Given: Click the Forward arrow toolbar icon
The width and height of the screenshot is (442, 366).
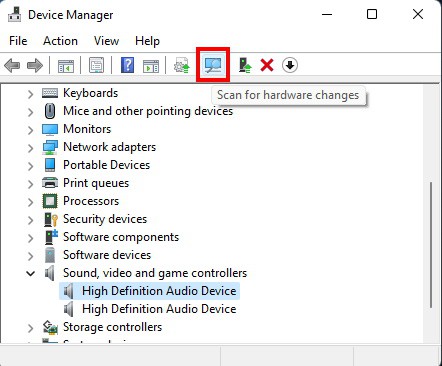Looking at the screenshot, I should coord(35,65).
